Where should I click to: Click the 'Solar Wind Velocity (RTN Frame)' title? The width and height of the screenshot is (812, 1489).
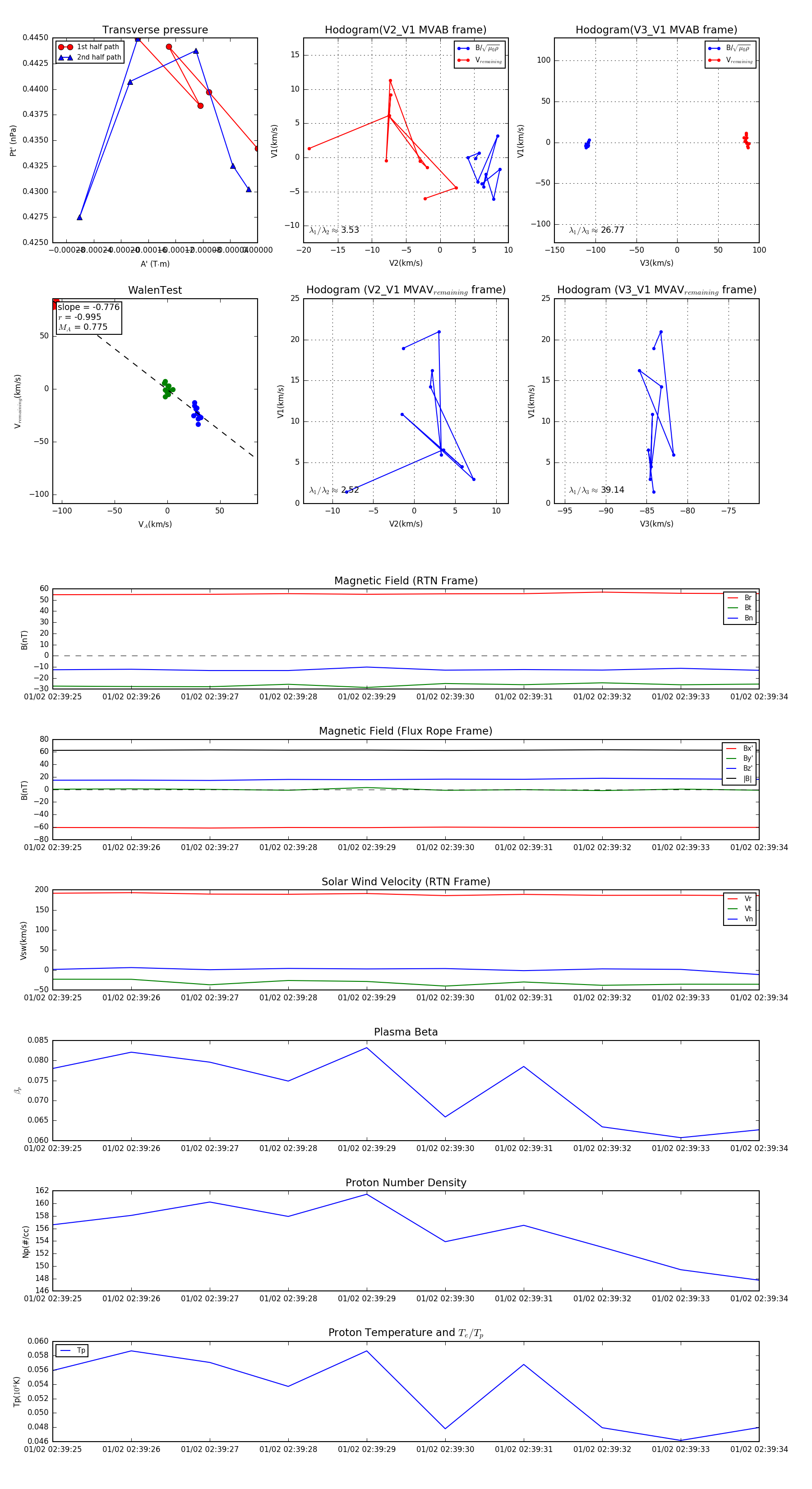click(x=406, y=882)
